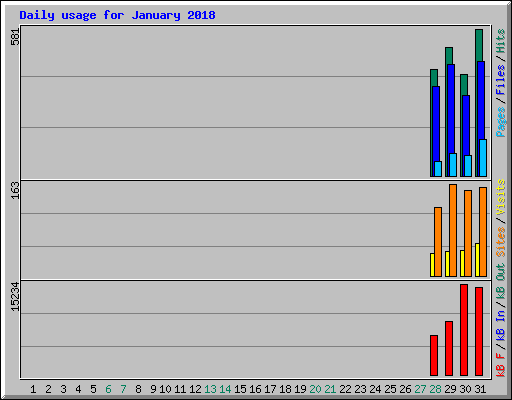Click day 1 on the x-axis
The image size is (512, 400).
[33, 389]
